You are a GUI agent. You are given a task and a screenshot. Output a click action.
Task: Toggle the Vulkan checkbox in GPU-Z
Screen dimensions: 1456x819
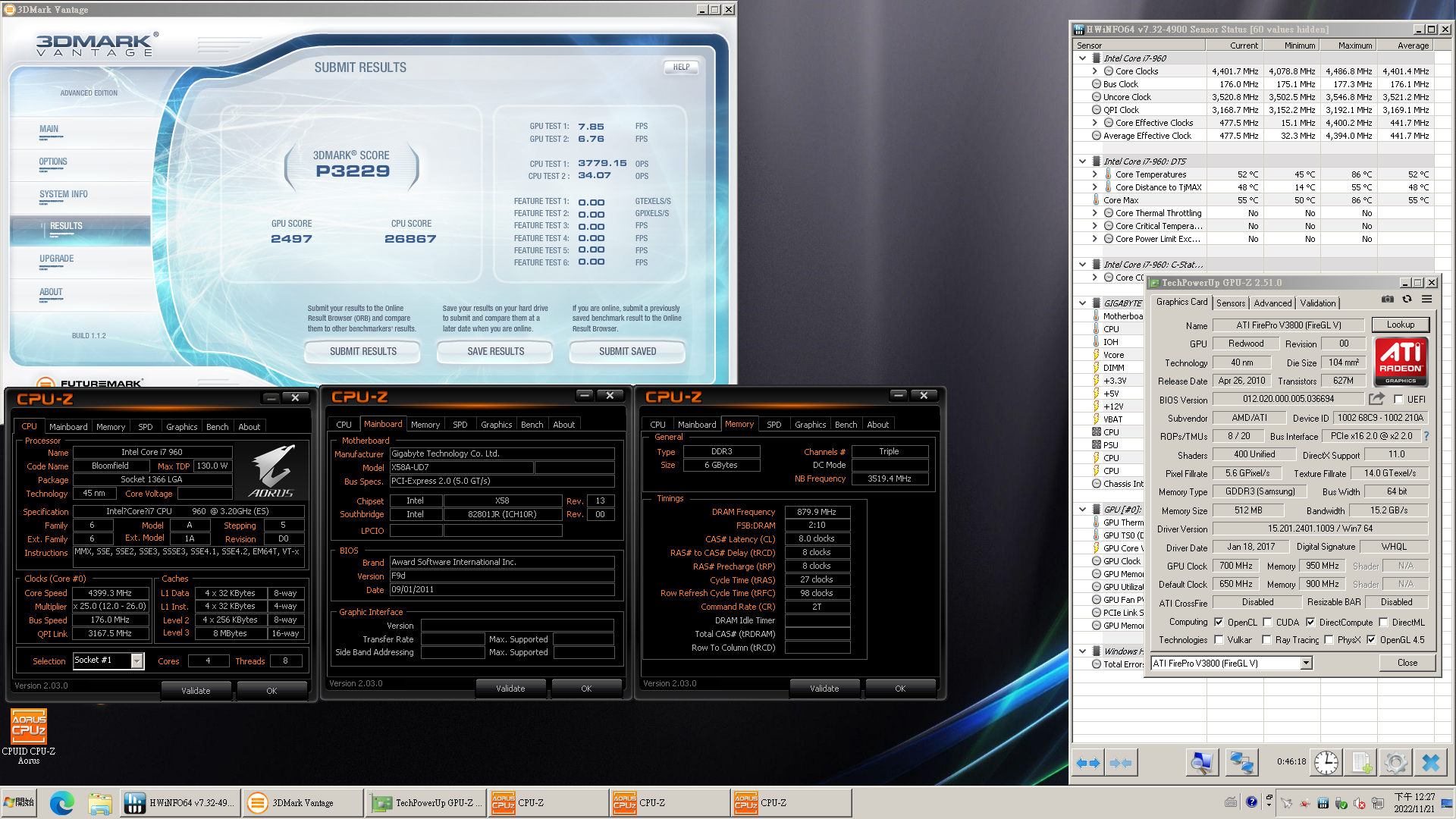[1219, 639]
